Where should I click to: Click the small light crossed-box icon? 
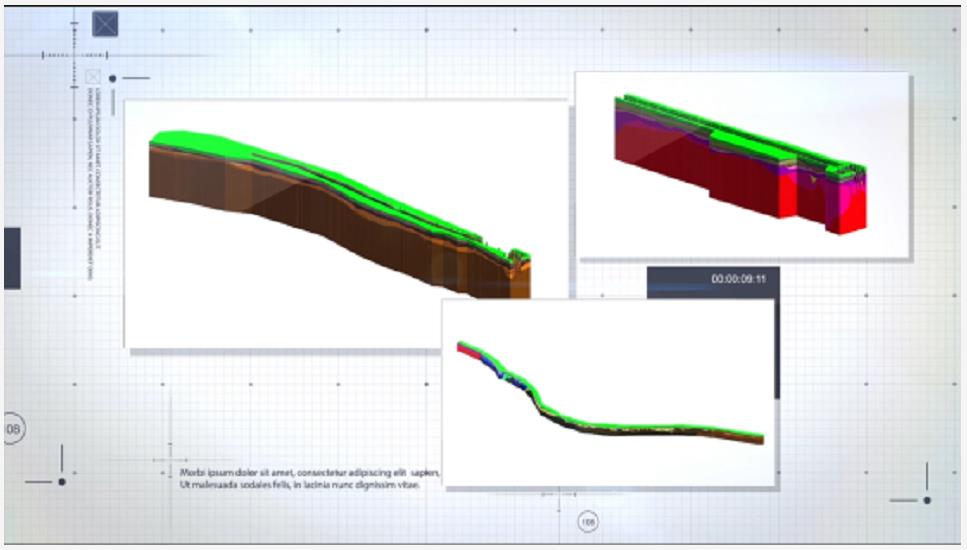coord(93,77)
